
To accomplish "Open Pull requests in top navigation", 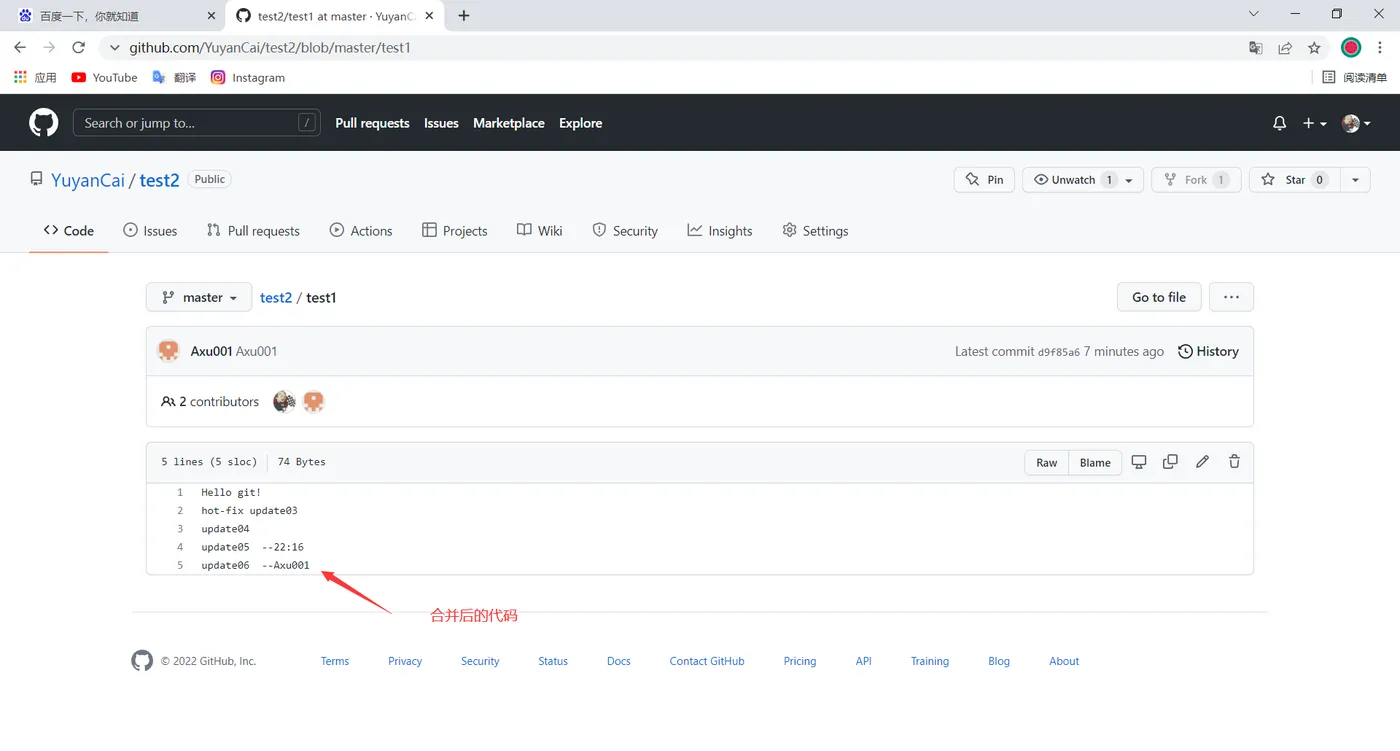I will (x=372, y=123).
